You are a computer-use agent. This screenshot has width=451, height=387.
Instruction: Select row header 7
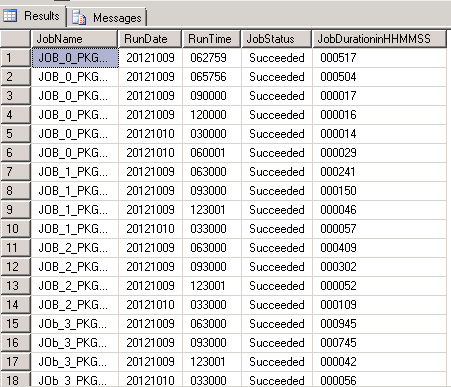click(x=15, y=172)
